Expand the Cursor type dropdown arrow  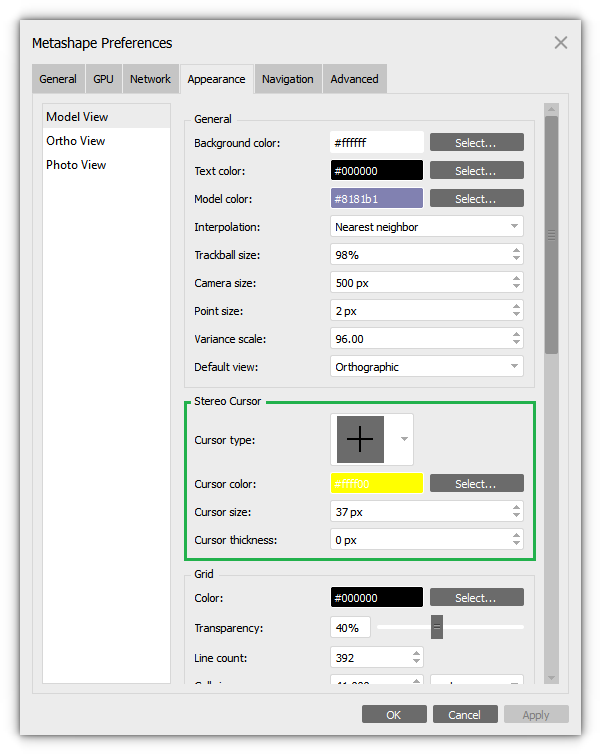point(404,439)
